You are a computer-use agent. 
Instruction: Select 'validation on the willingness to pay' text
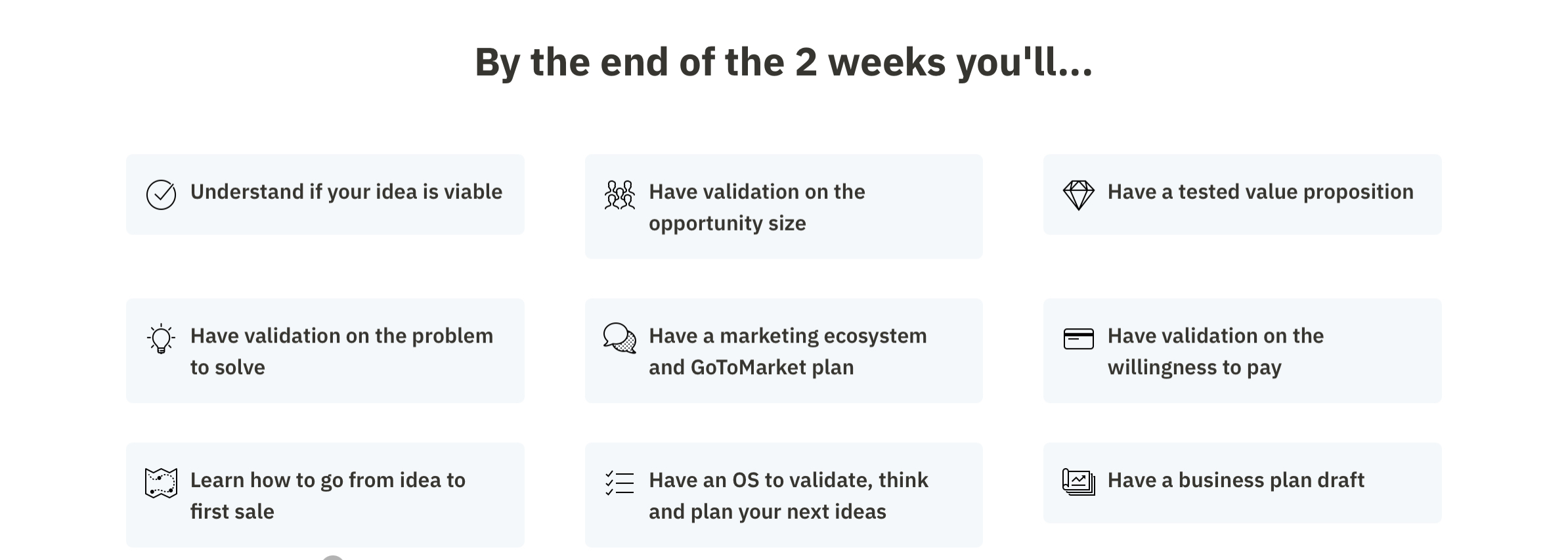[1215, 351]
